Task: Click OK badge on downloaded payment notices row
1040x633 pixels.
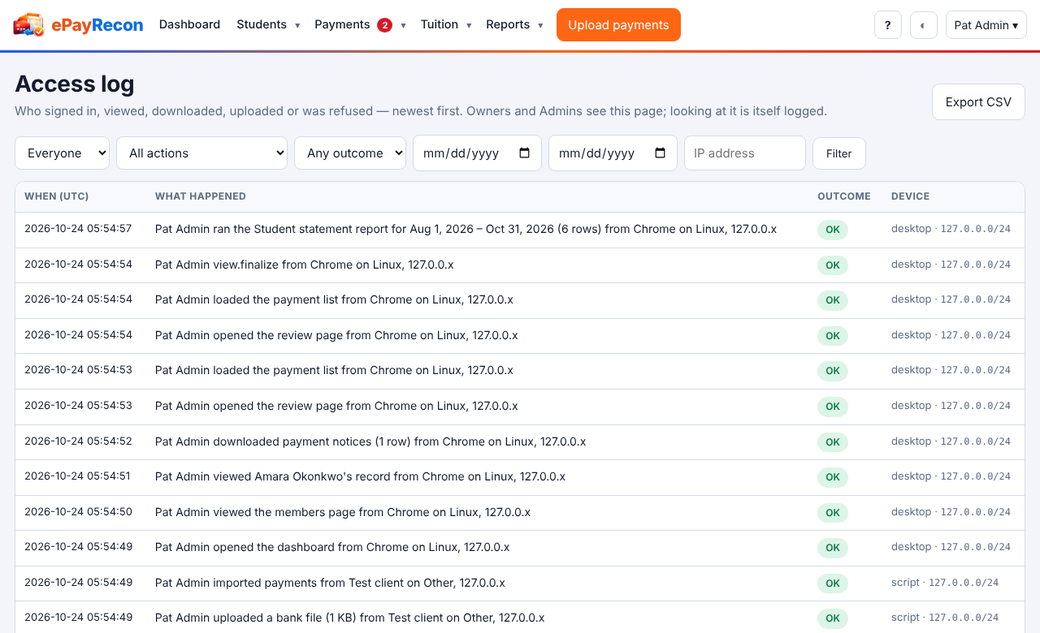Action: 832,442
